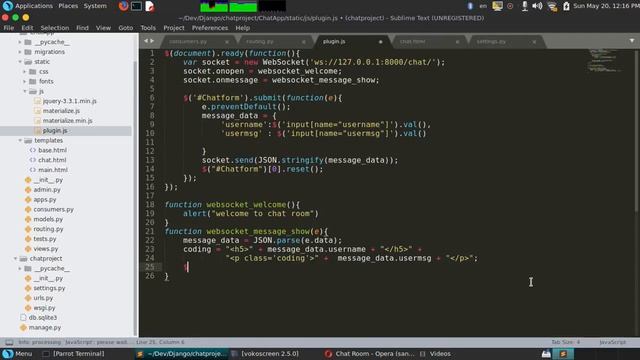Change Tab Size in status bar
This screenshot has width=640, height=360.
[x=566, y=342]
